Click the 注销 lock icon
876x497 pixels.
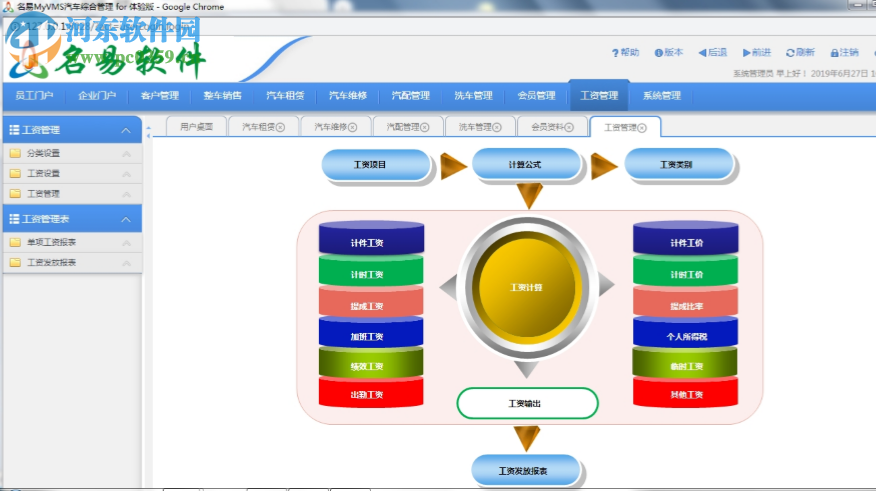pos(834,53)
